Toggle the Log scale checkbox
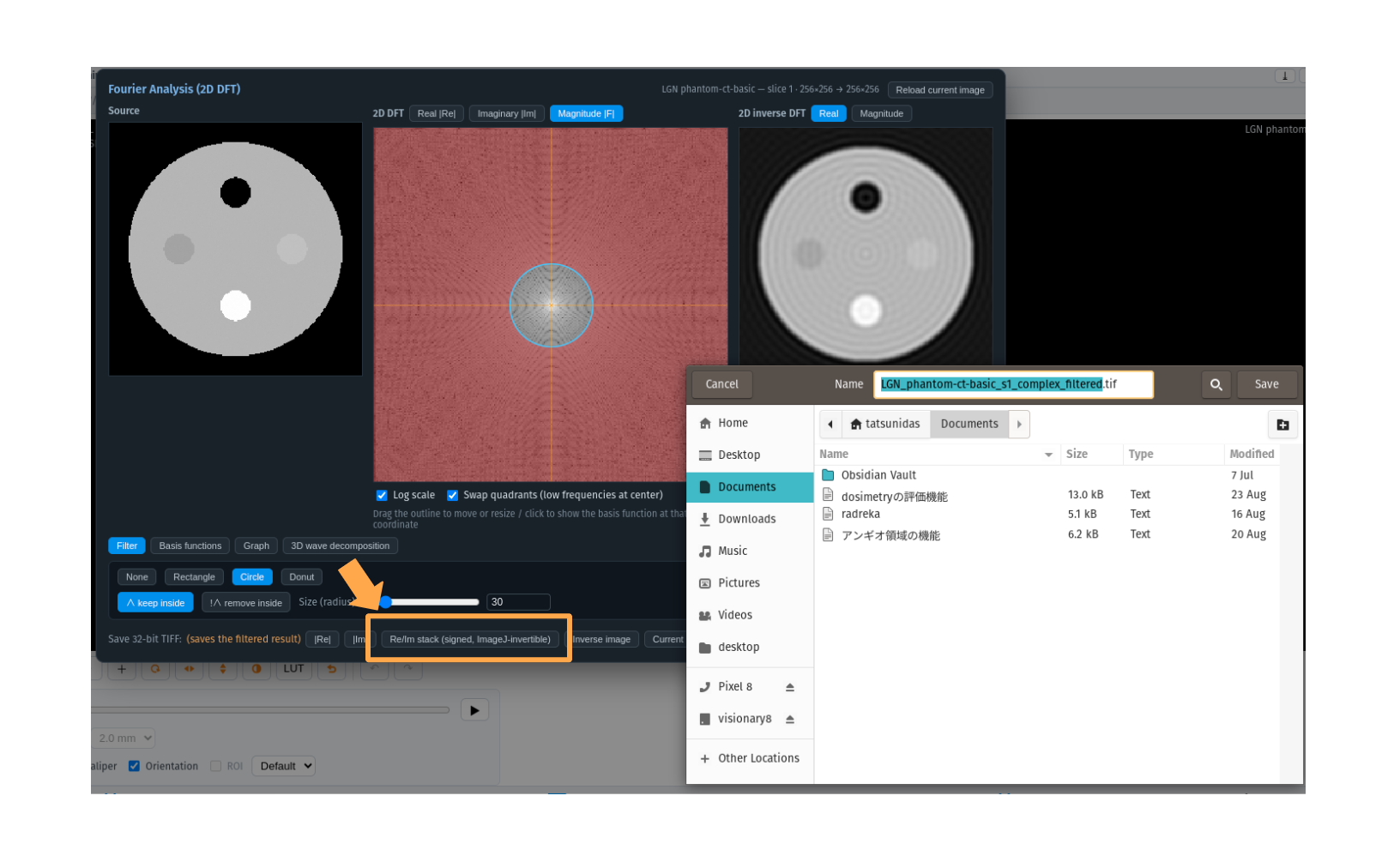The width and height of the screenshot is (1394, 868). click(382, 496)
